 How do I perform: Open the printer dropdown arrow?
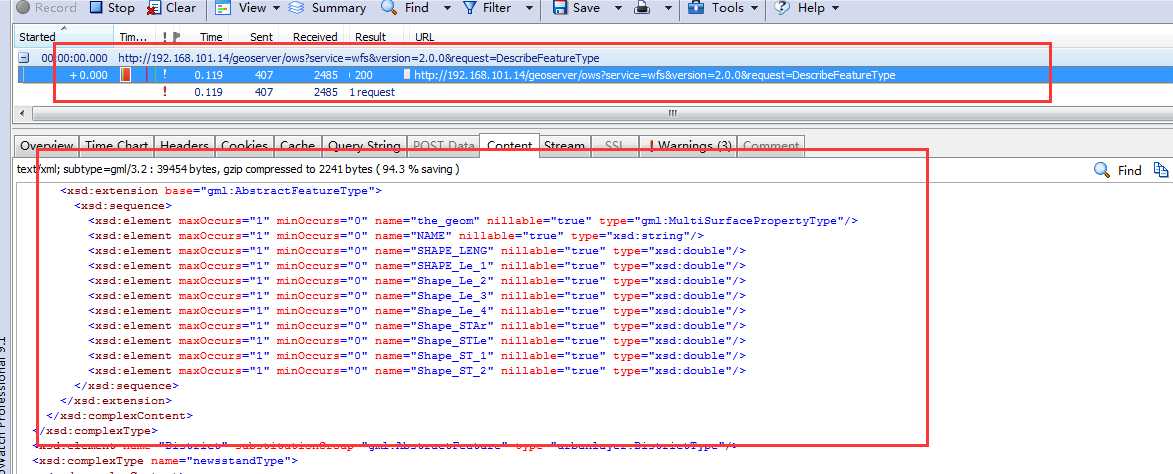pyautogui.click(x=667, y=8)
